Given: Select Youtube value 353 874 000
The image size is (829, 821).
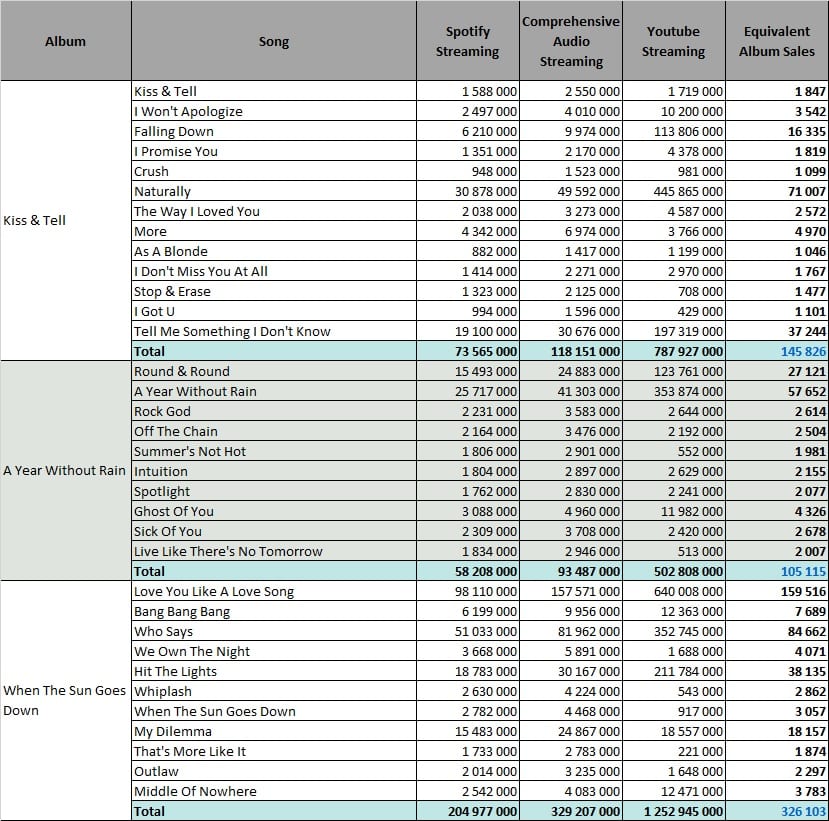Looking at the screenshot, I should coord(674,391).
